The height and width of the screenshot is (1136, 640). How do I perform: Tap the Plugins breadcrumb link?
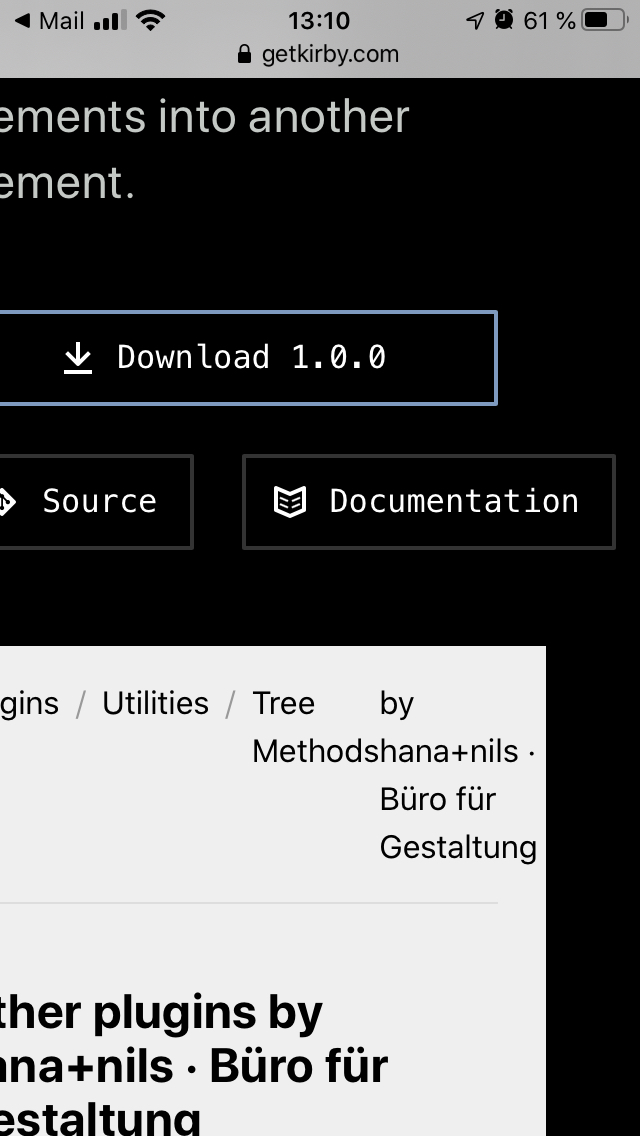click(30, 703)
